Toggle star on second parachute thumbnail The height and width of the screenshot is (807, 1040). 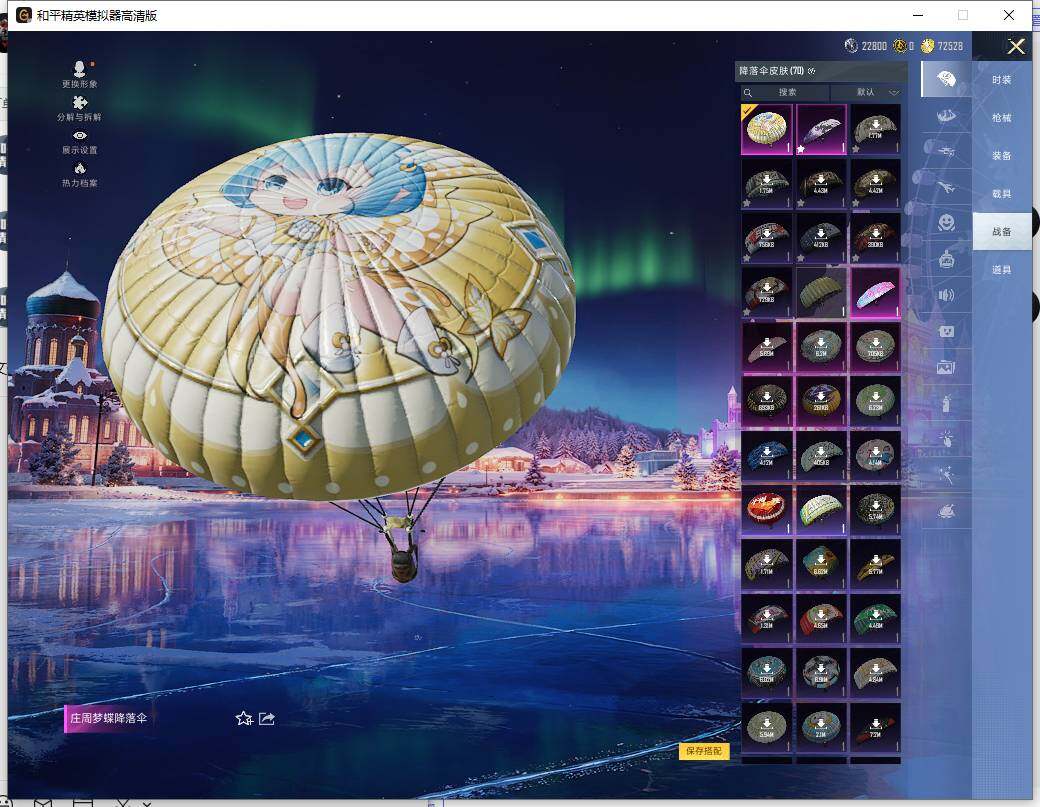tap(801, 149)
